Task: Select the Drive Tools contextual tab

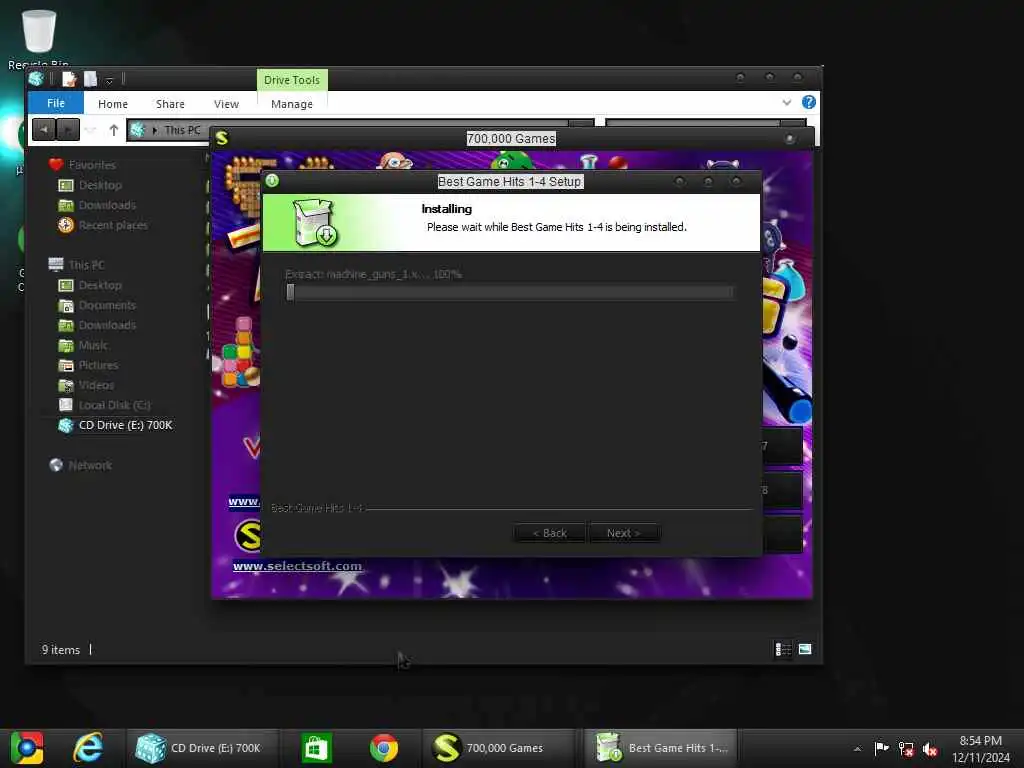Action: (x=292, y=80)
